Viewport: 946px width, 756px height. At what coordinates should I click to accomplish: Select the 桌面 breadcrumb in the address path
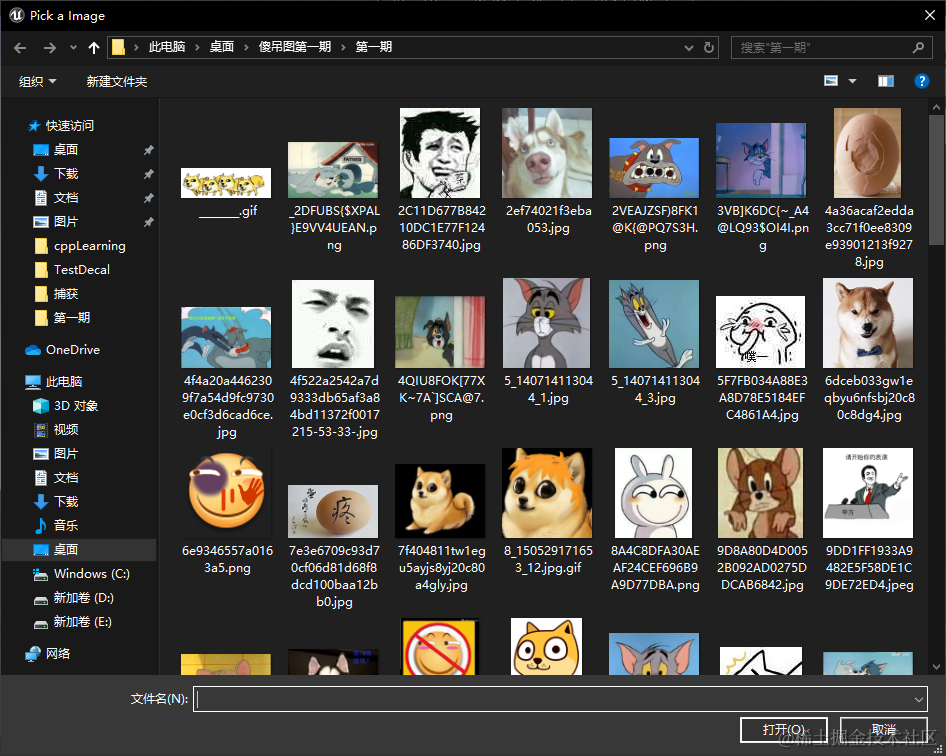pos(221,47)
